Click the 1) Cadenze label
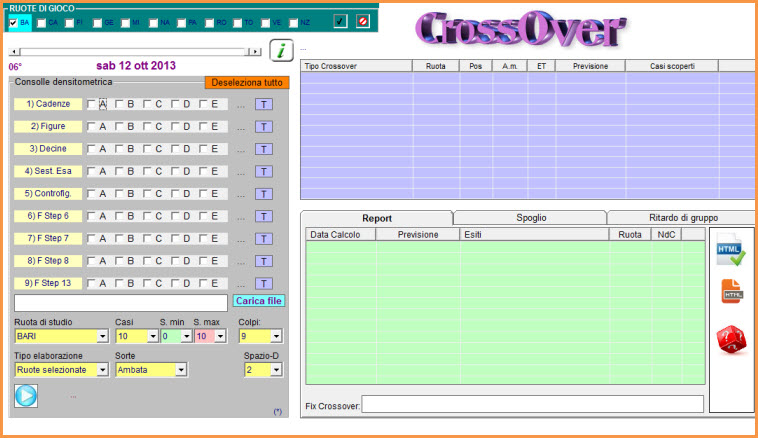This screenshot has width=758, height=438. tap(48, 104)
